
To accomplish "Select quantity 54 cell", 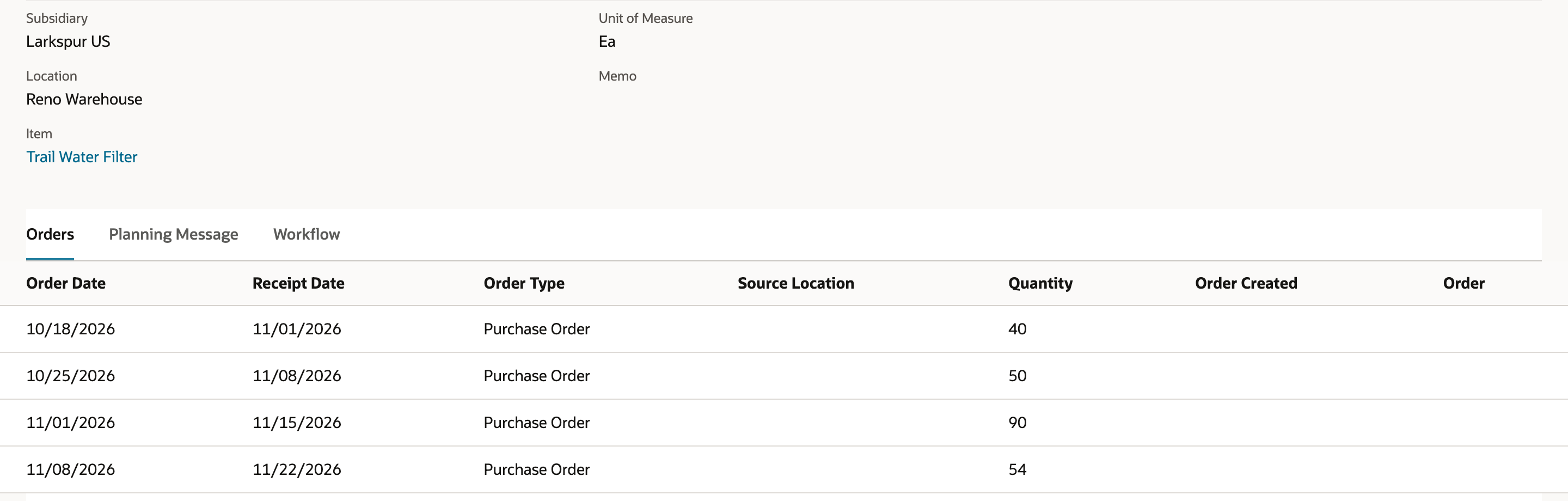I will point(1017,469).
